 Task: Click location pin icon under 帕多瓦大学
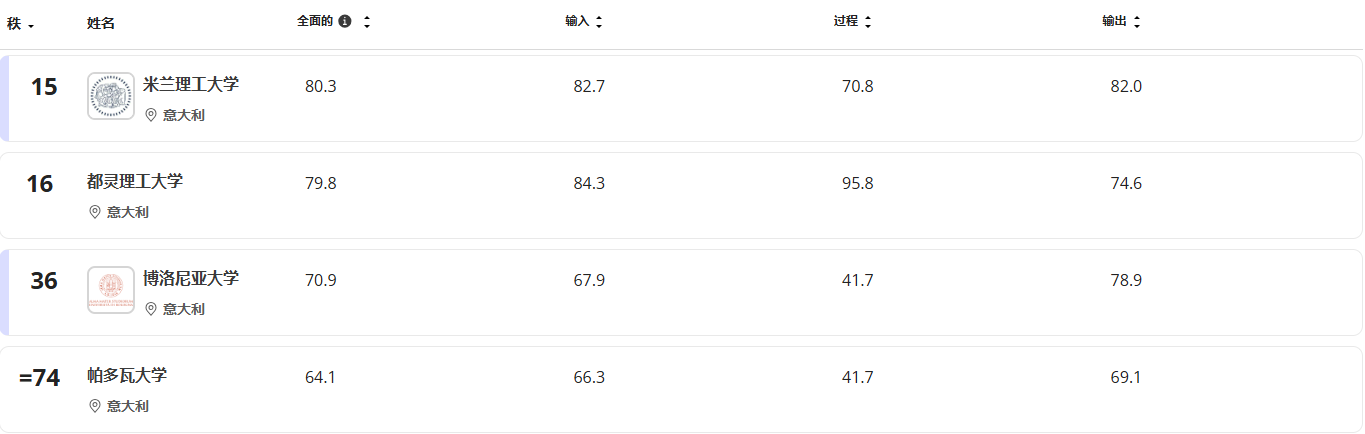click(96, 406)
